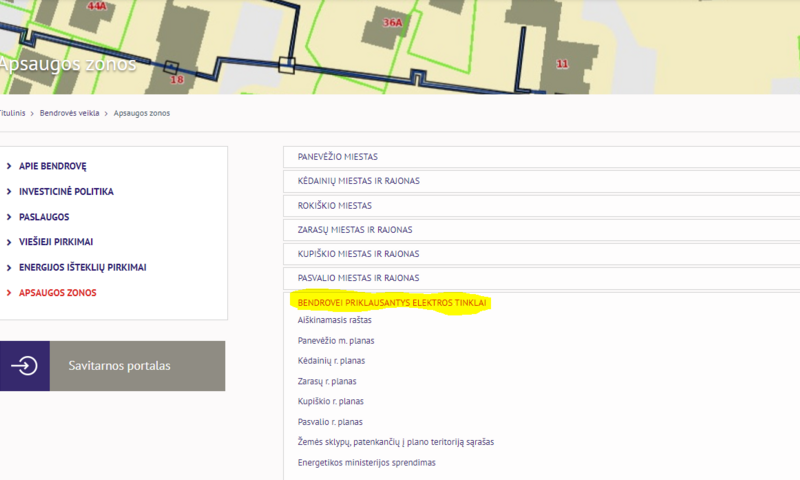The image size is (800, 480).
Task: Open the Aiškinamasis raštas link
Action: [335, 320]
